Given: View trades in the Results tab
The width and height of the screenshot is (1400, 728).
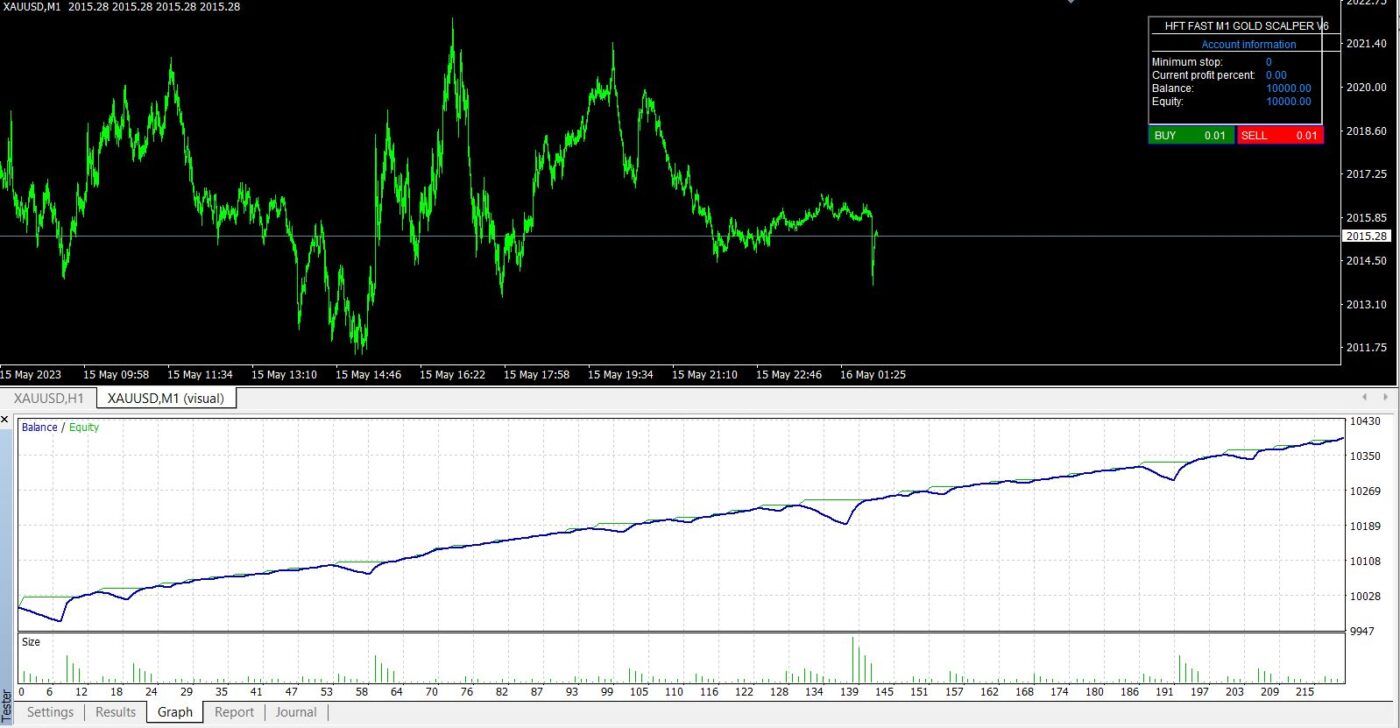Looking at the screenshot, I should pos(114,712).
